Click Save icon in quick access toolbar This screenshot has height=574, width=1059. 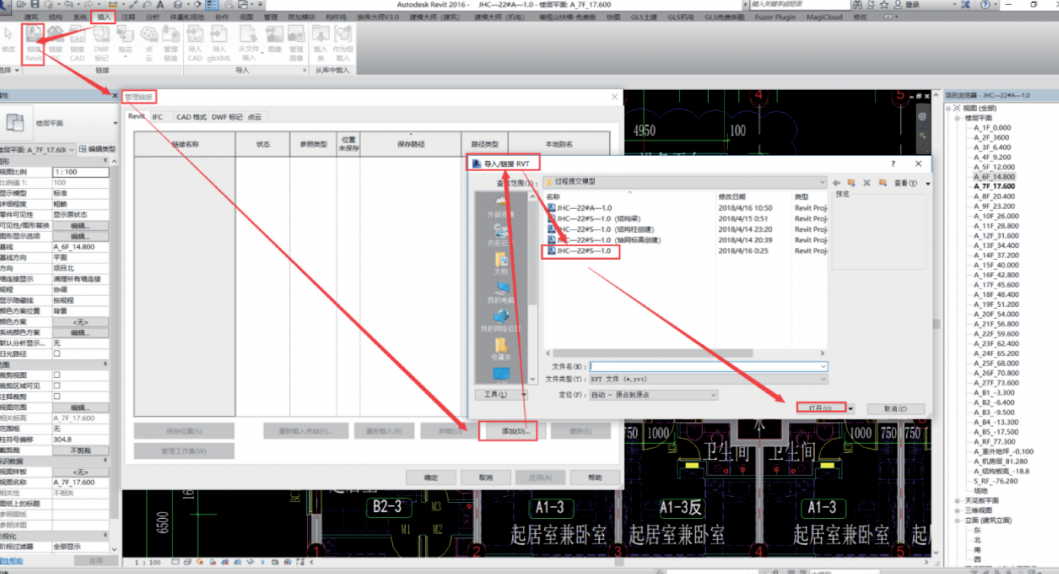tap(34, 5)
